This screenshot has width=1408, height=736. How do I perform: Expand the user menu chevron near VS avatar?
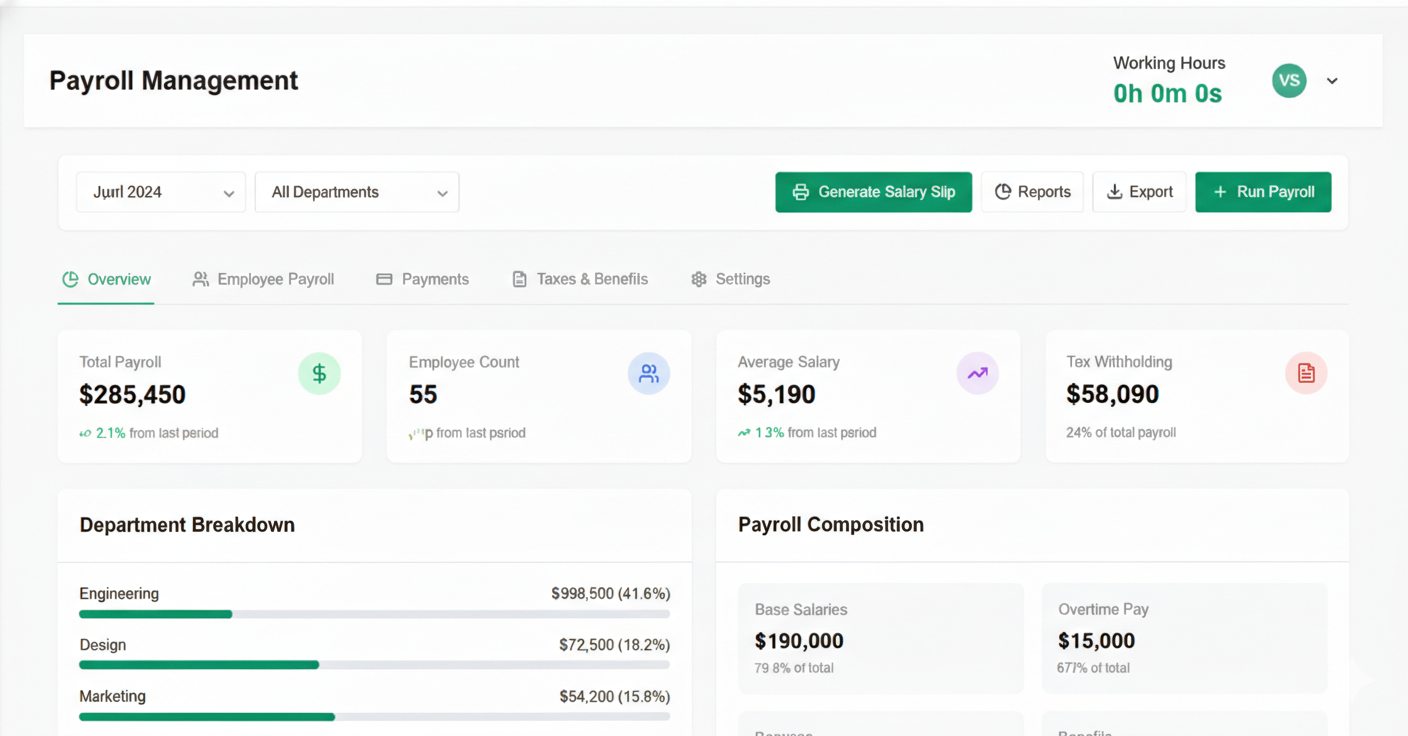(1332, 81)
